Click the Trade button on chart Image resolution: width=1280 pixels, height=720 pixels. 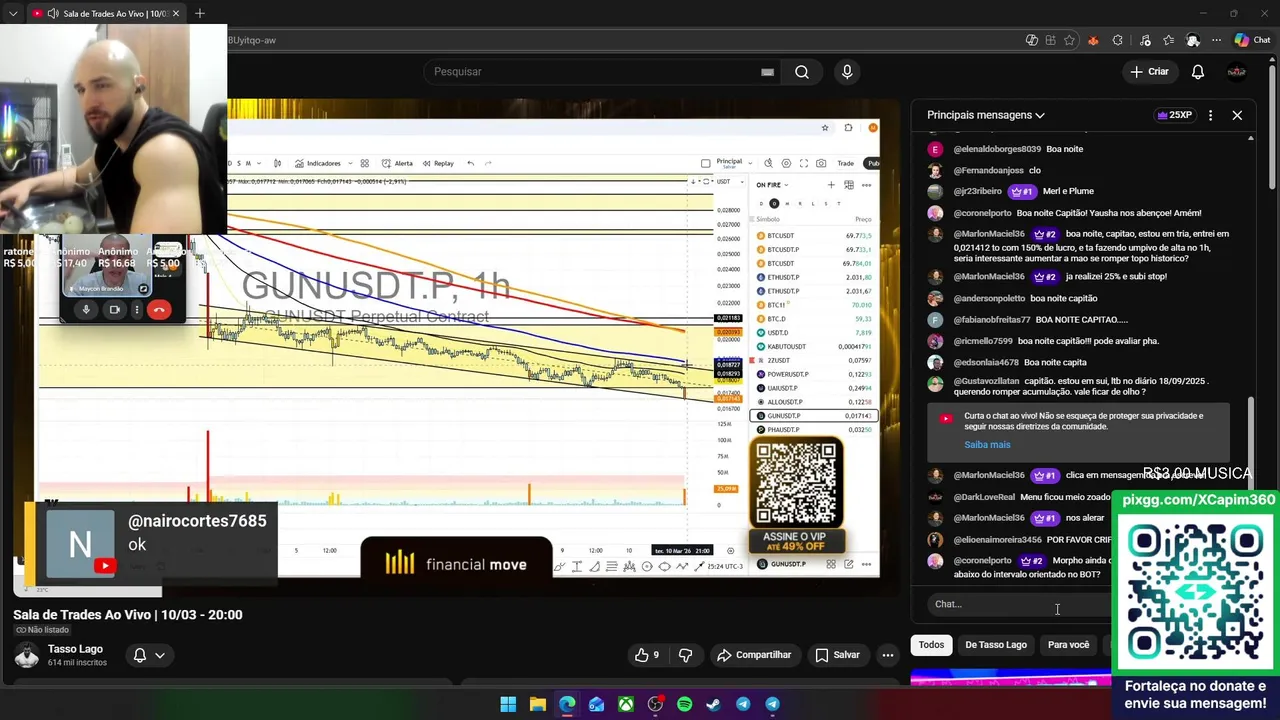[x=846, y=163]
